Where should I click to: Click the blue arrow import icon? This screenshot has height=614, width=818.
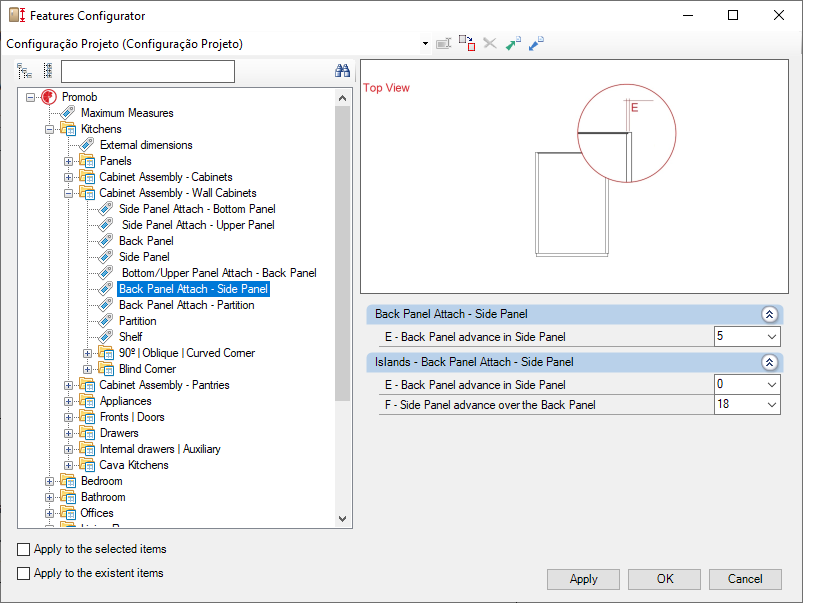[536, 43]
